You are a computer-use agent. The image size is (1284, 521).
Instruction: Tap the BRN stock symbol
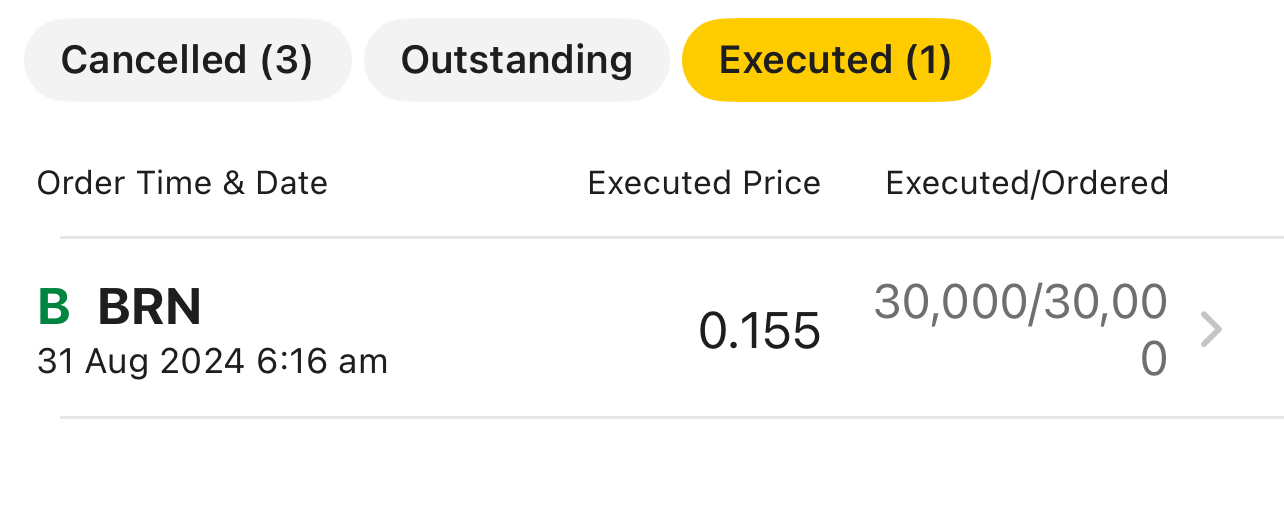pos(149,308)
